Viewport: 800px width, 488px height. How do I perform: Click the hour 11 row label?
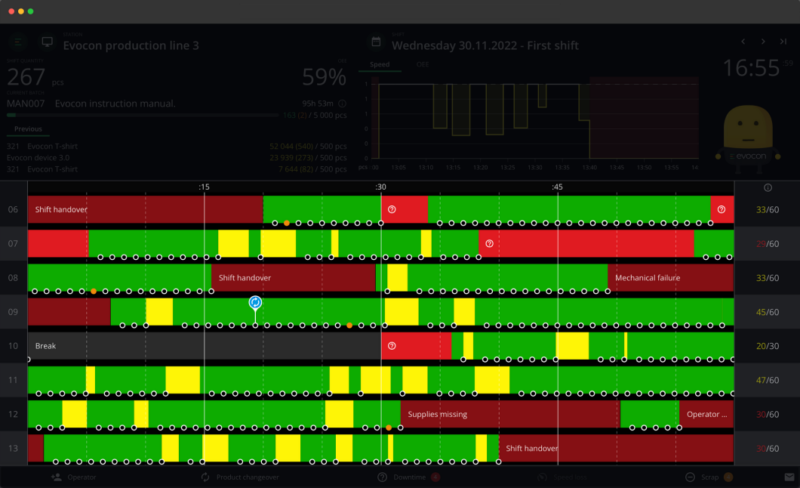[13, 380]
